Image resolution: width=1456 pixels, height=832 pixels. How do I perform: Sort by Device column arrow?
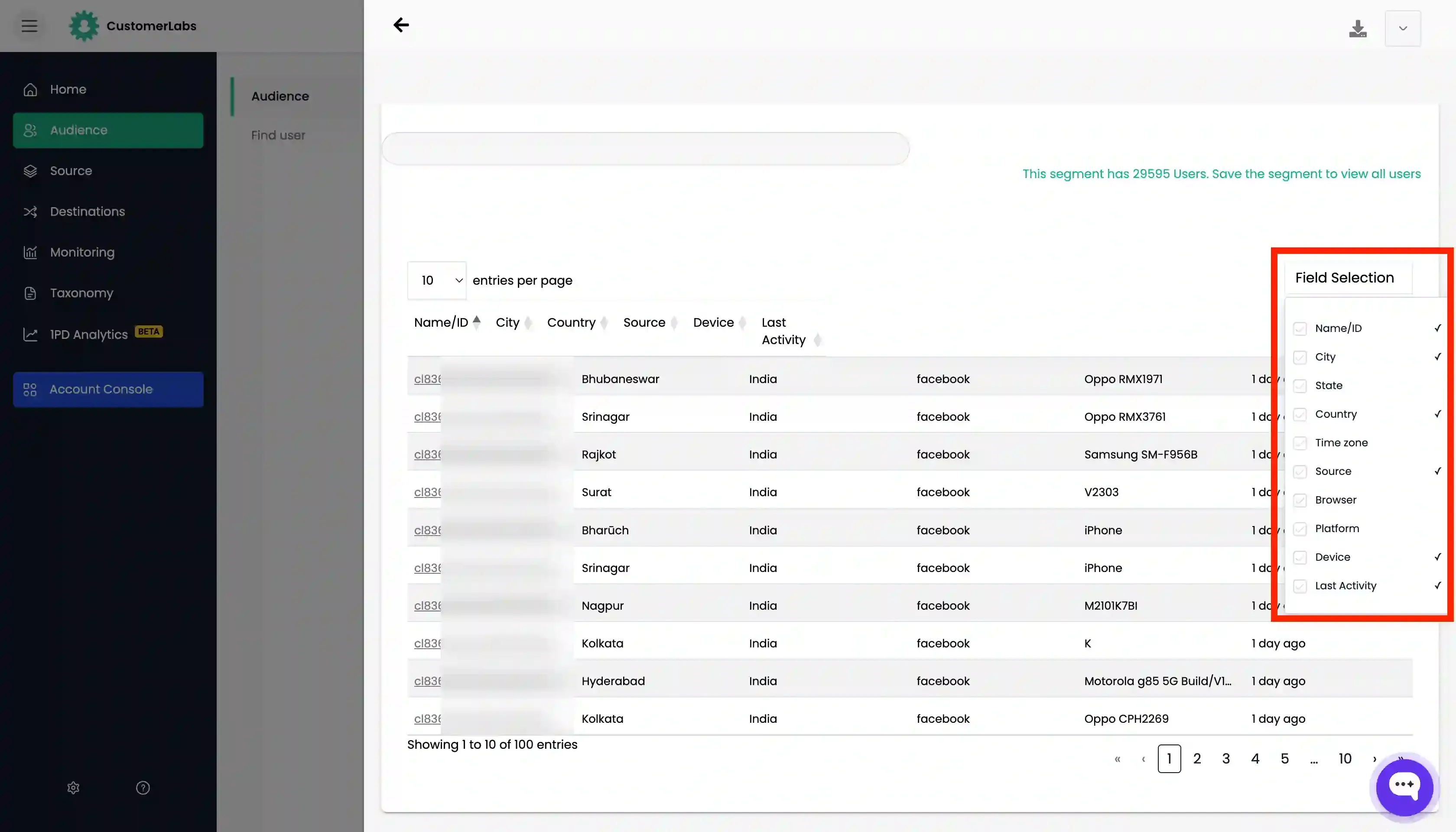(x=743, y=322)
